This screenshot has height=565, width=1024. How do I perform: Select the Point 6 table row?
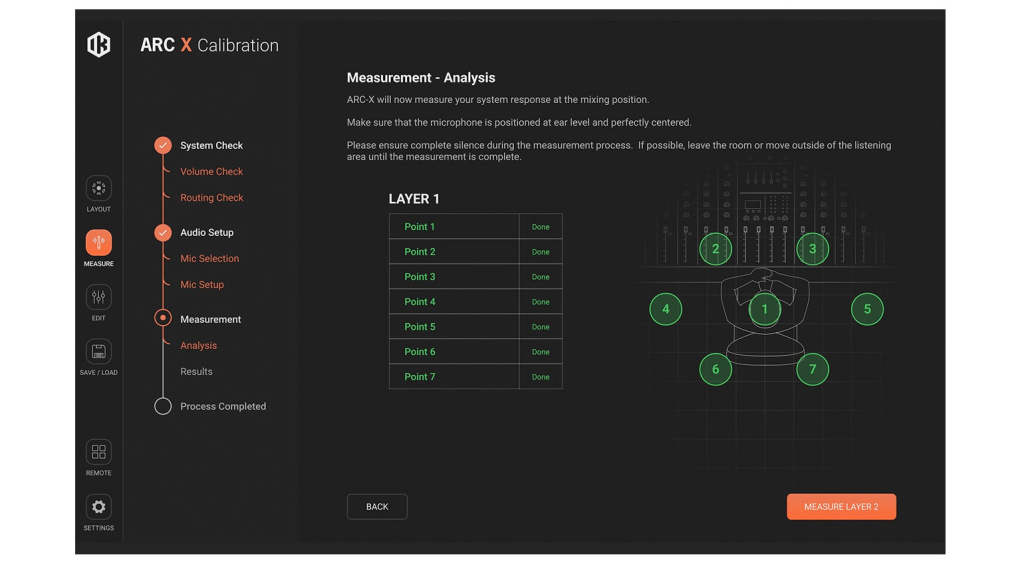point(475,351)
